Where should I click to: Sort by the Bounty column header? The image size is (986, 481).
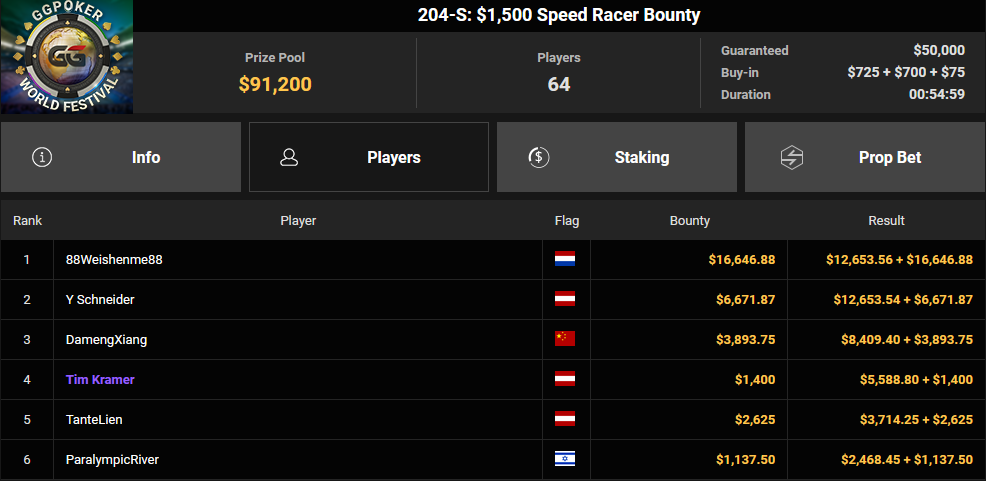[690, 221]
